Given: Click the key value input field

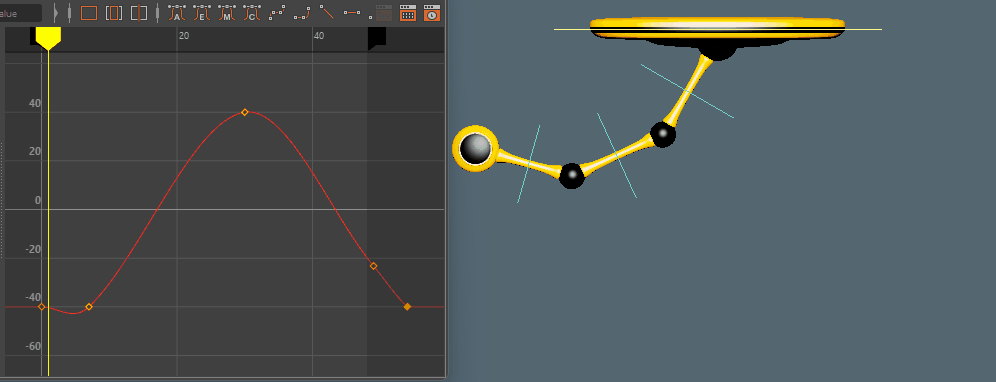Looking at the screenshot, I should pyautogui.click(x=21, y=13).
